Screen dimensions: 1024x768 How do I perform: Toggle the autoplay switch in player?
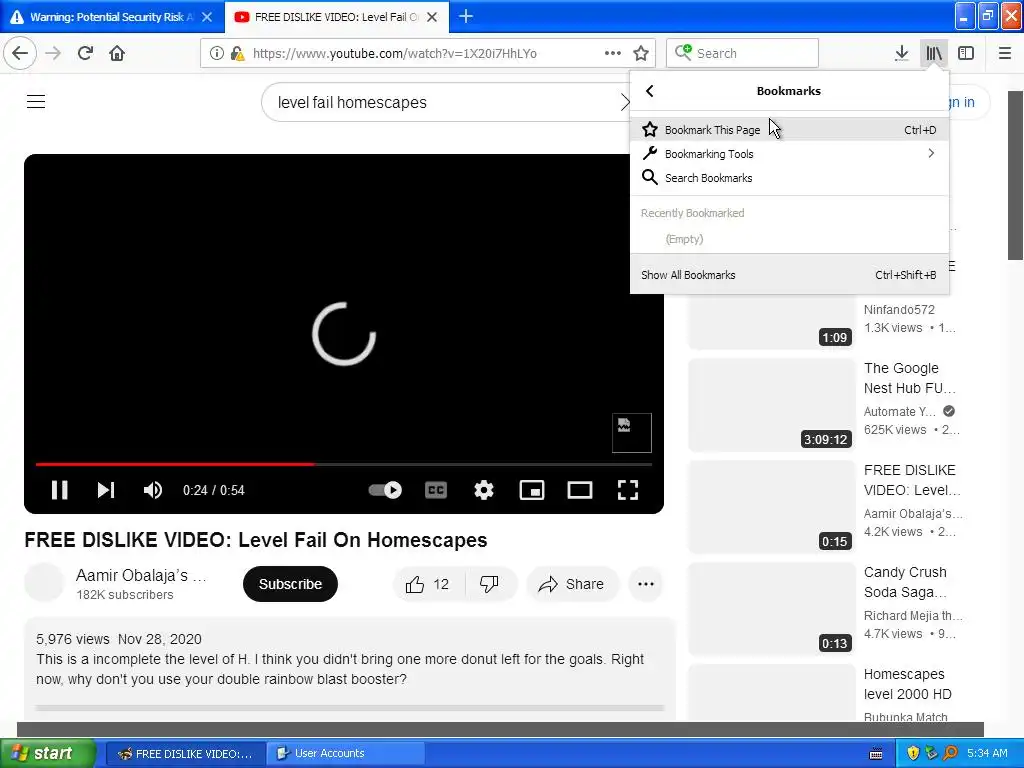[x=385, y=490]
